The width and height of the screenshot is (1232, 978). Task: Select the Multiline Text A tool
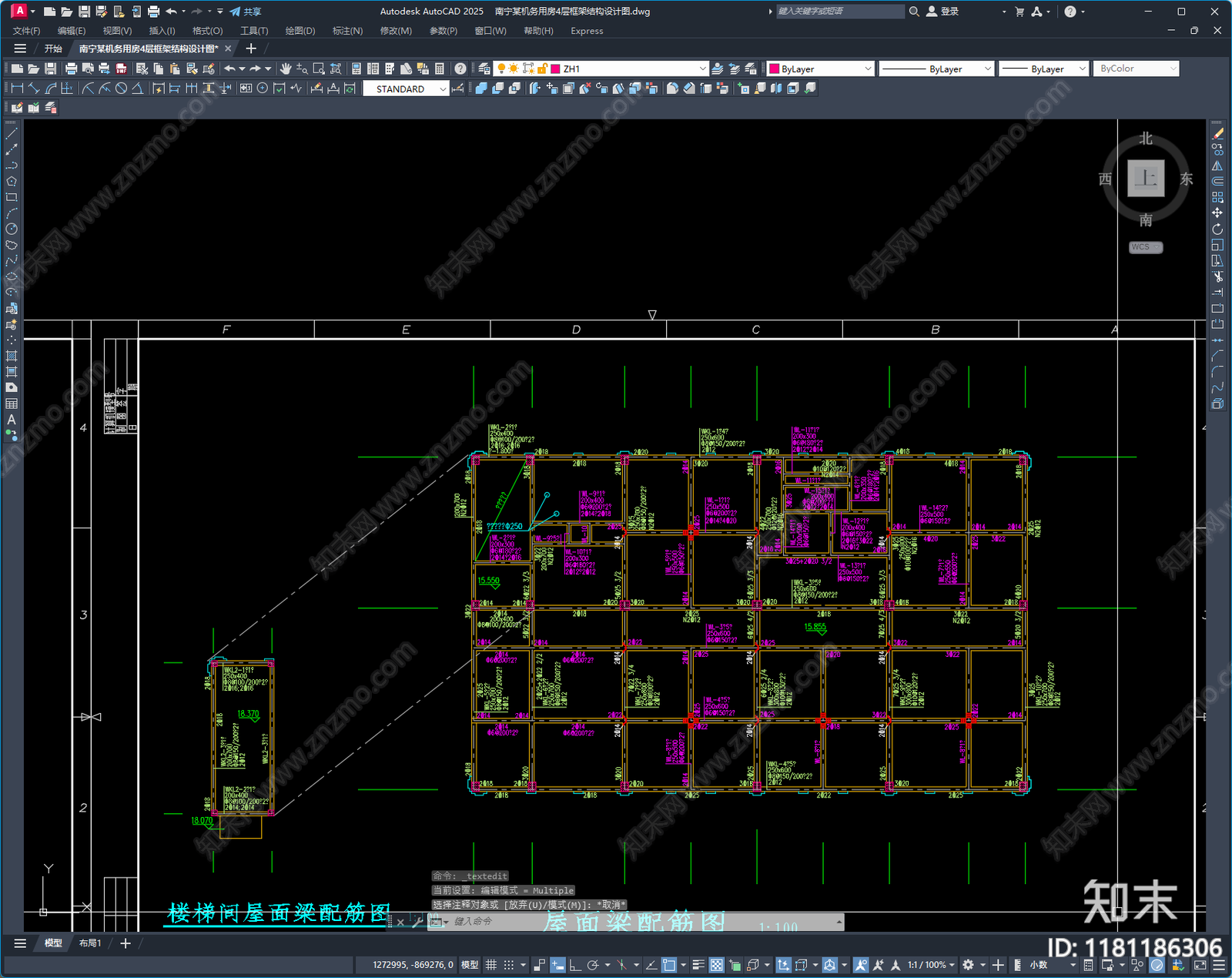click(x=12, y=420)
